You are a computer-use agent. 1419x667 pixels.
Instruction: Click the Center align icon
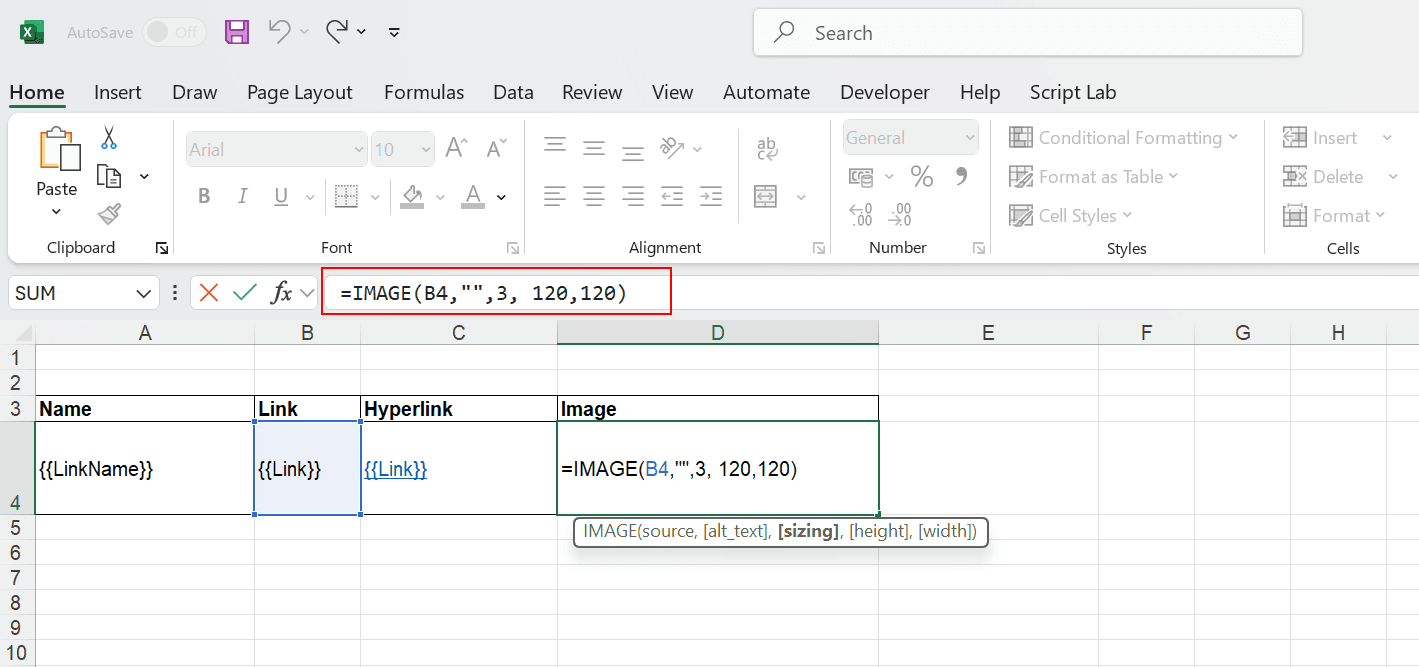point(594,195)
